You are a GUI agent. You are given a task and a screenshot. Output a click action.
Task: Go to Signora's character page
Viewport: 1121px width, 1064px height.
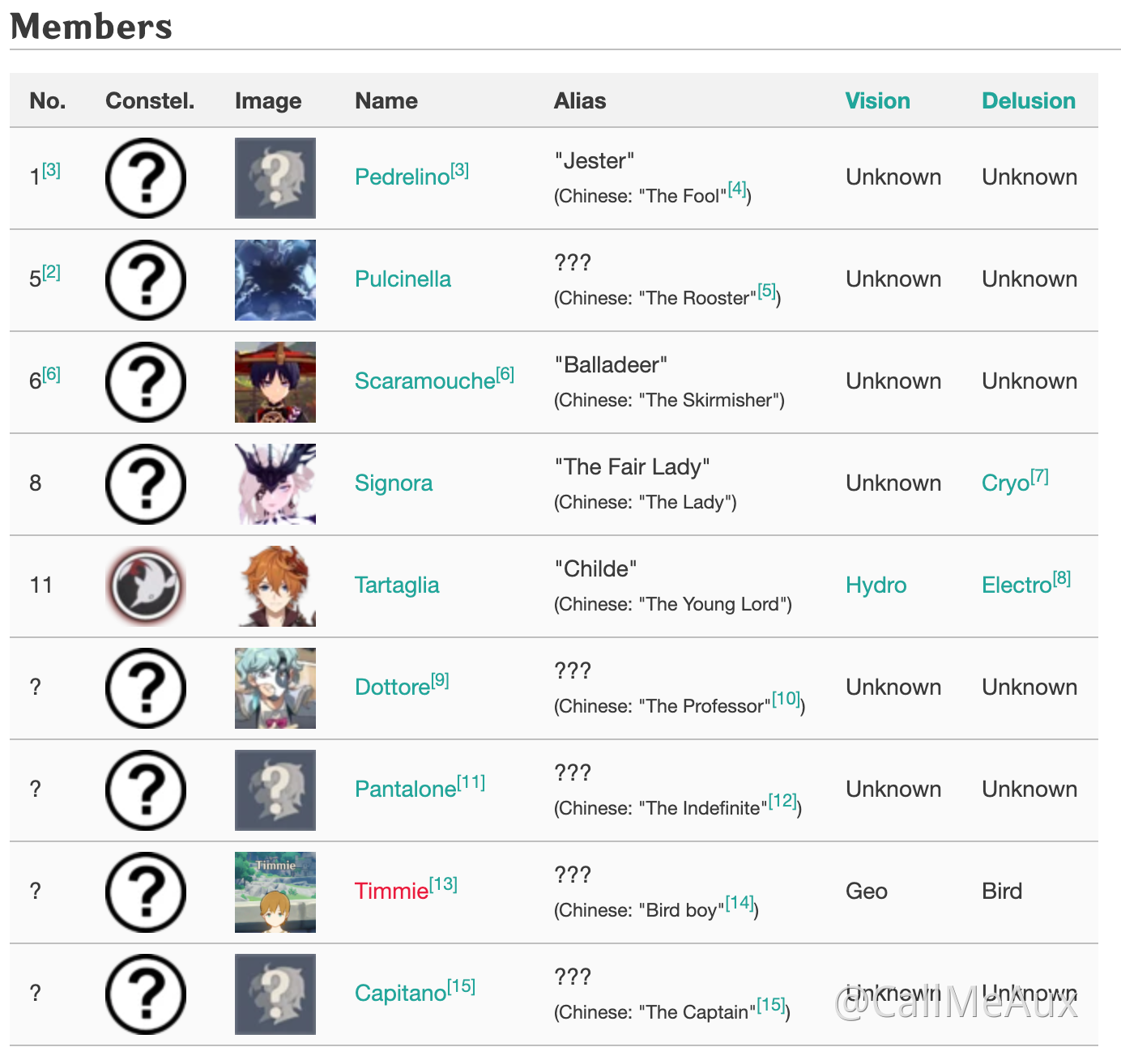point(394,483)
